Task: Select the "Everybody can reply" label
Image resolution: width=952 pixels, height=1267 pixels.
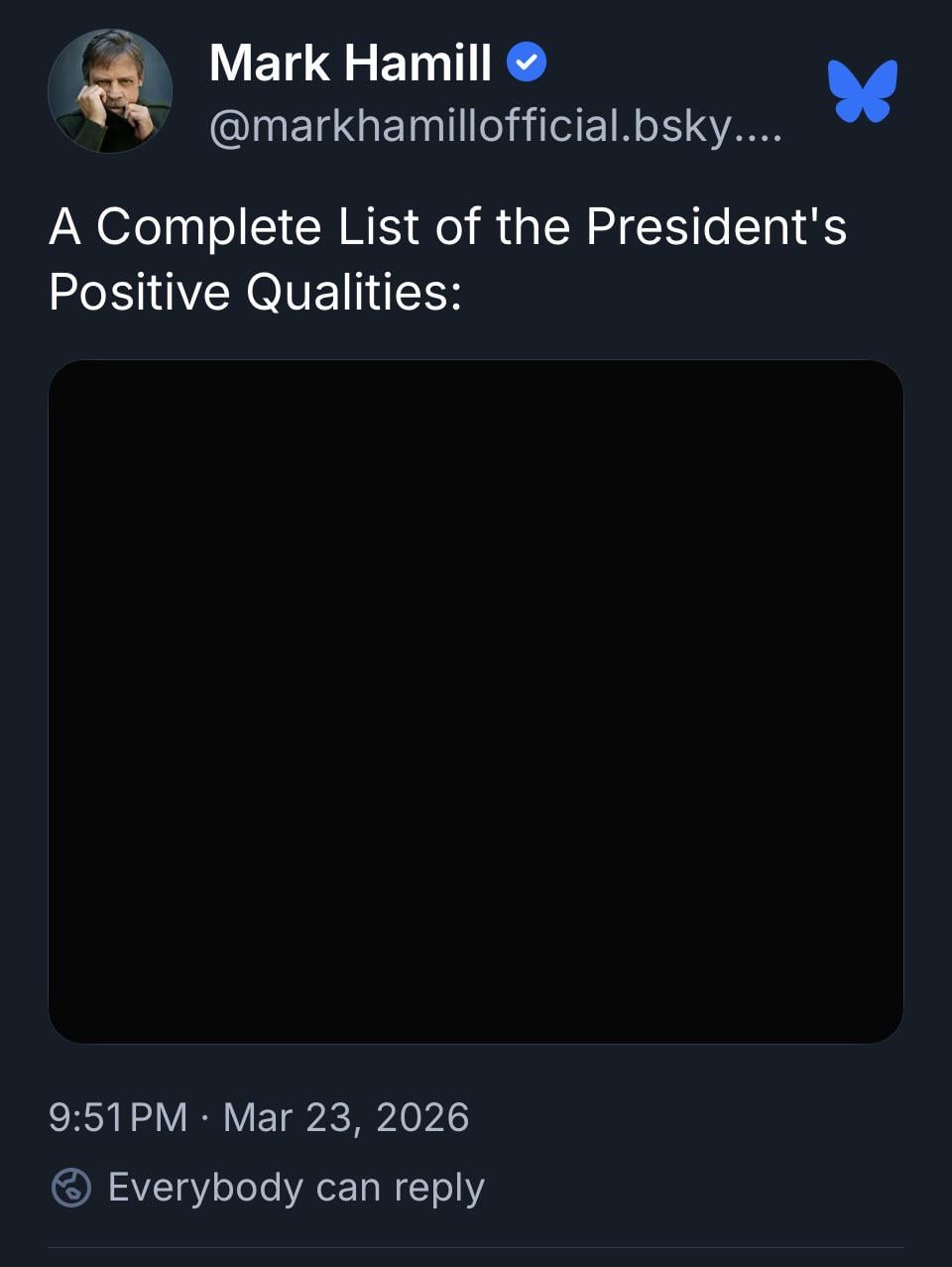Action: (x=296, y=1187)
